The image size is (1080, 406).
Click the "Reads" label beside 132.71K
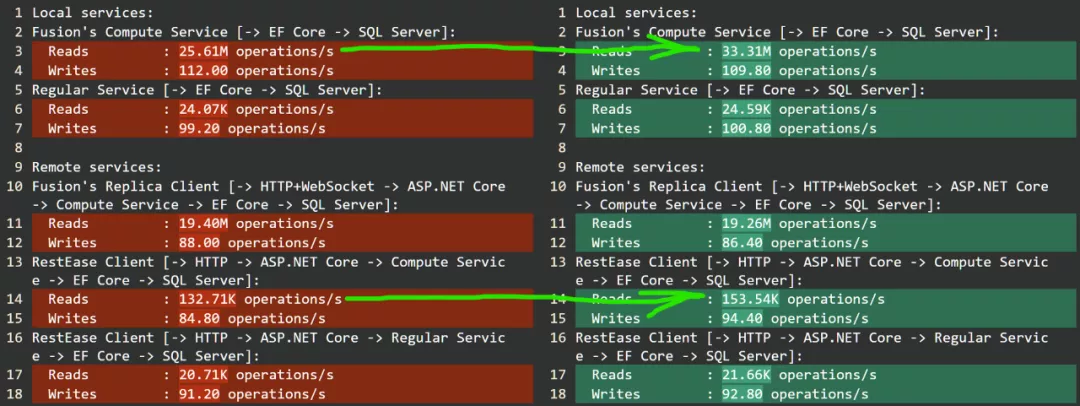click(68, 300)
